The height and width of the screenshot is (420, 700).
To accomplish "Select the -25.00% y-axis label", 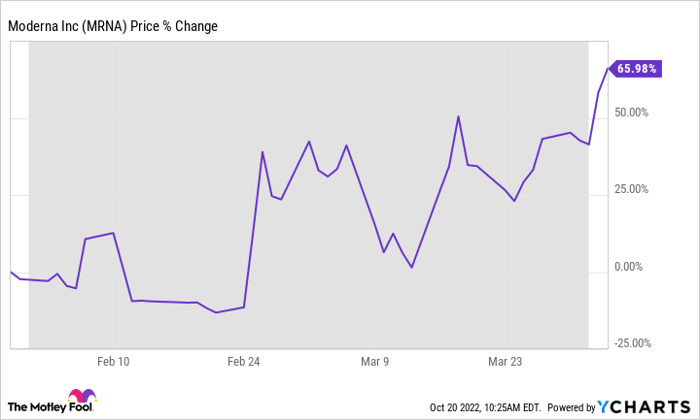I will 630,344.
